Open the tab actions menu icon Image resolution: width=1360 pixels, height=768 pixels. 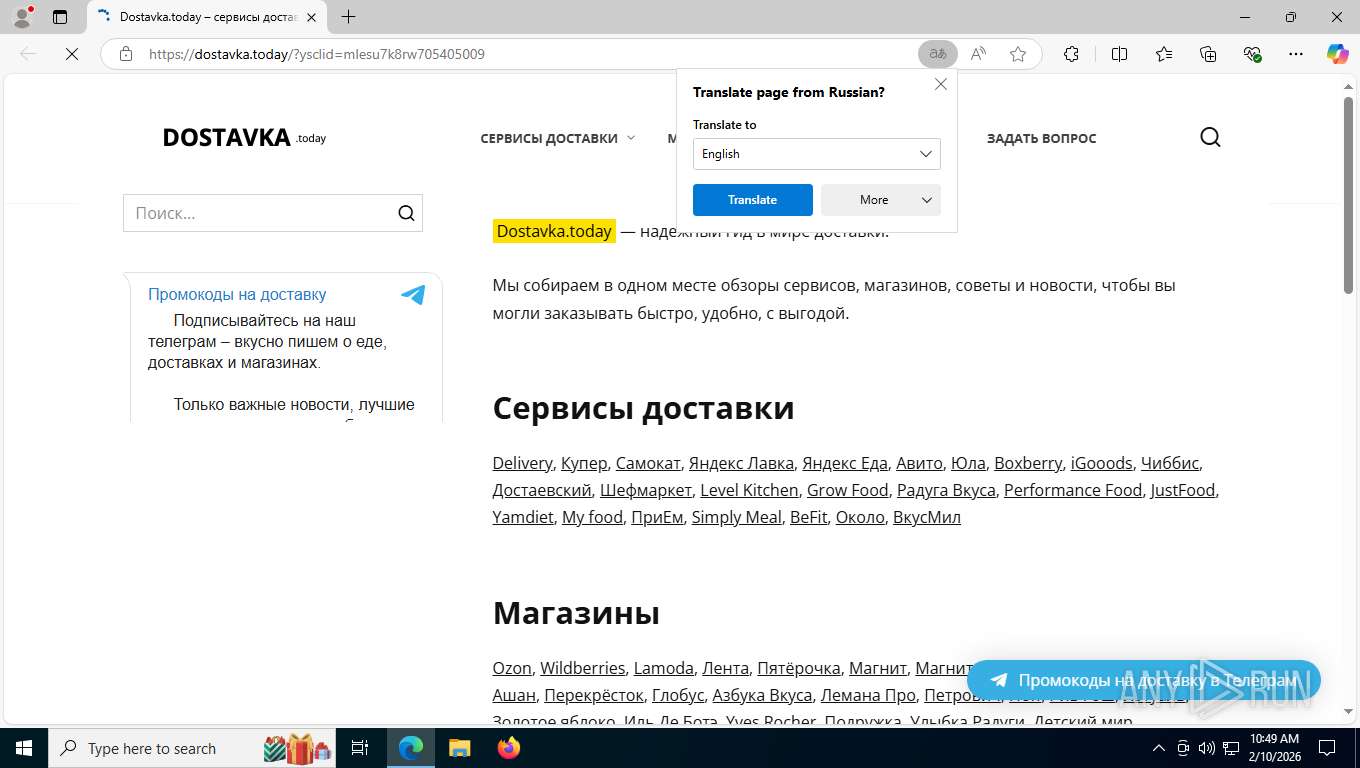point(60,17)
